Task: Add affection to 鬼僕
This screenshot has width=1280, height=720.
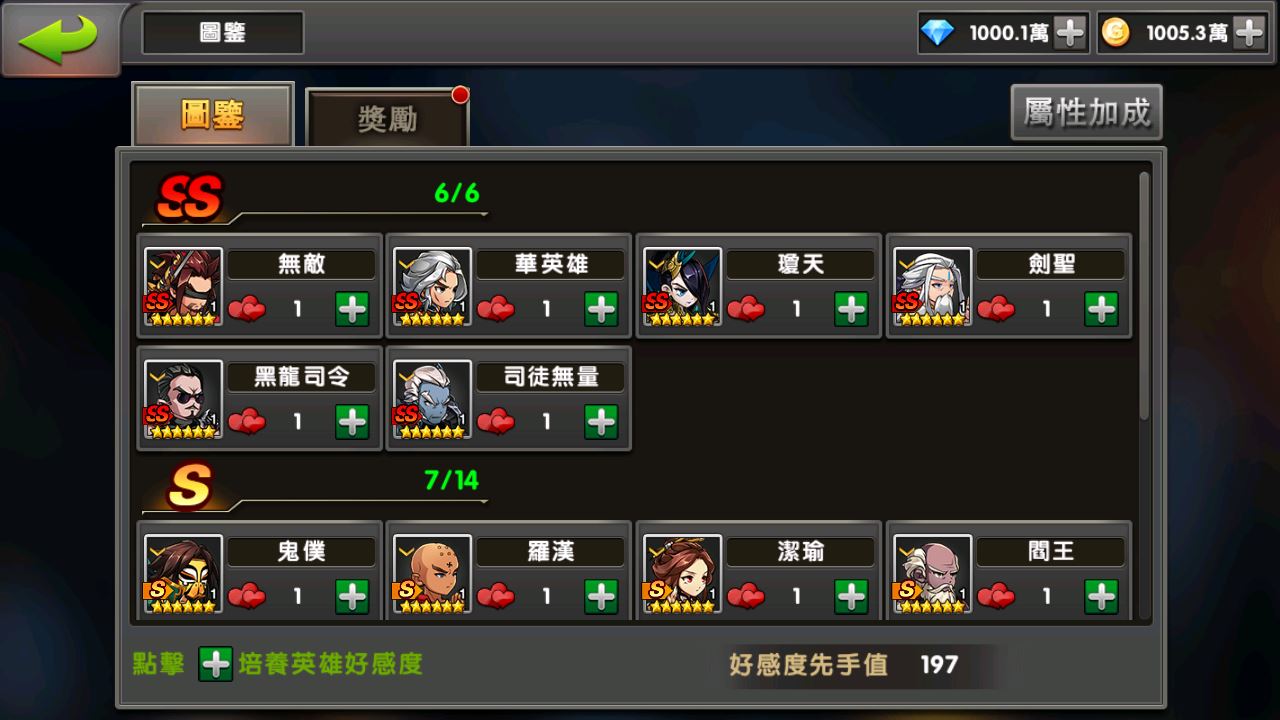Action: pyautogui.click(x=352, y=596)
